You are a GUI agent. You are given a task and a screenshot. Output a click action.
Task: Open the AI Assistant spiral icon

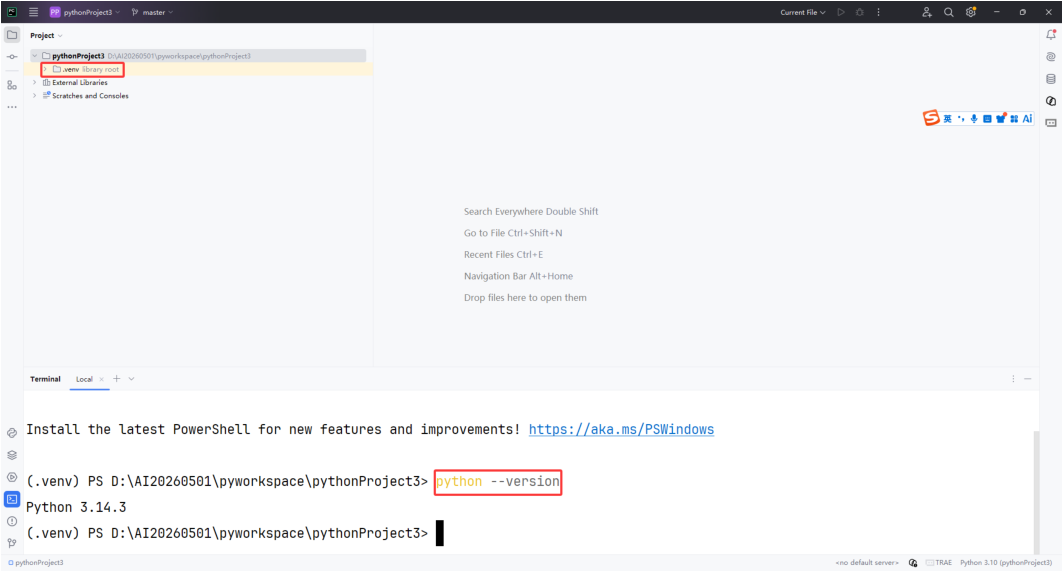click(1051, 57)
